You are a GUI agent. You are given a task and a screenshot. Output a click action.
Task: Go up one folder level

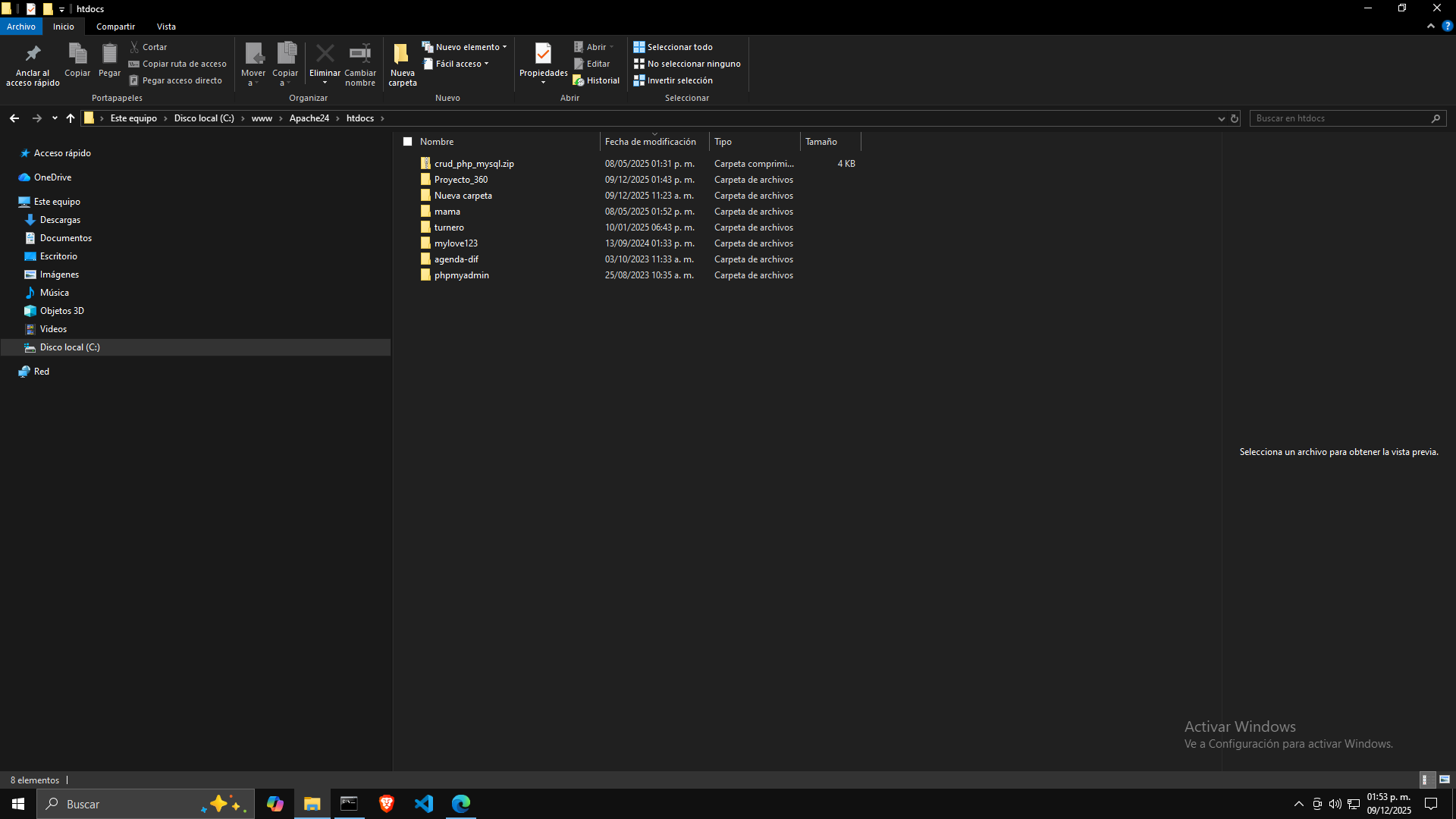click(71, 118)
